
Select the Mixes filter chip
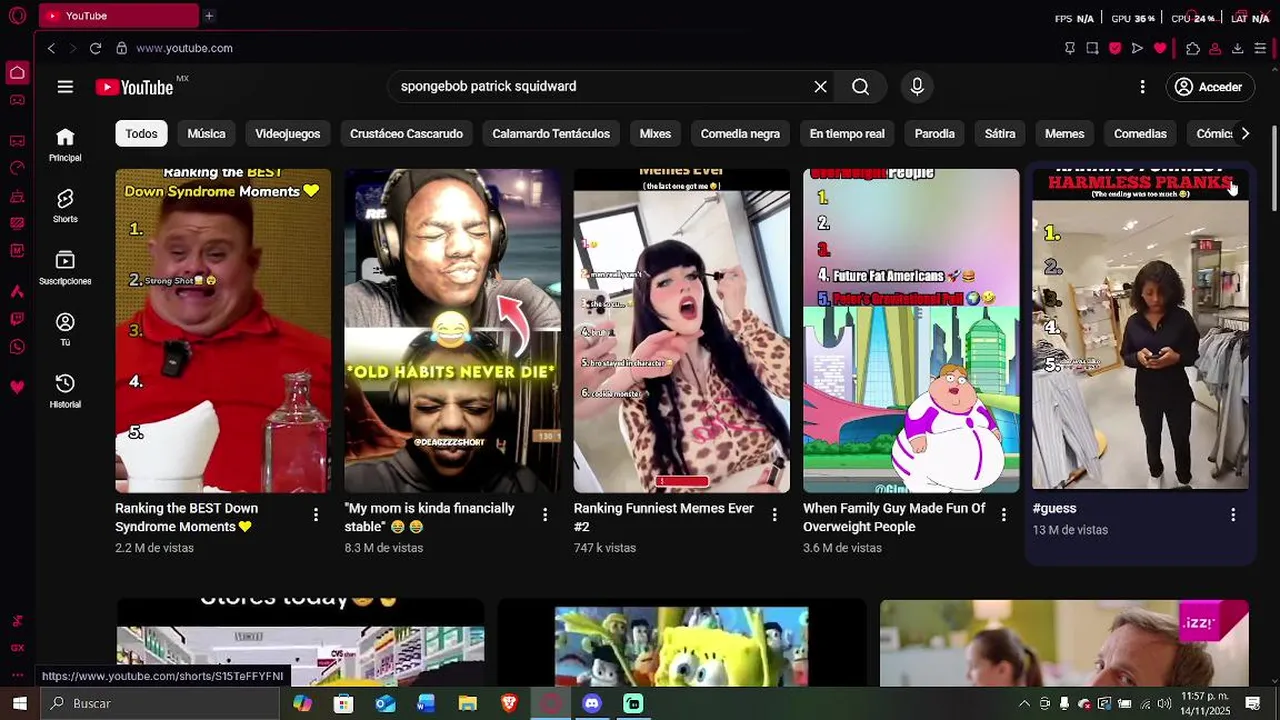655,134
